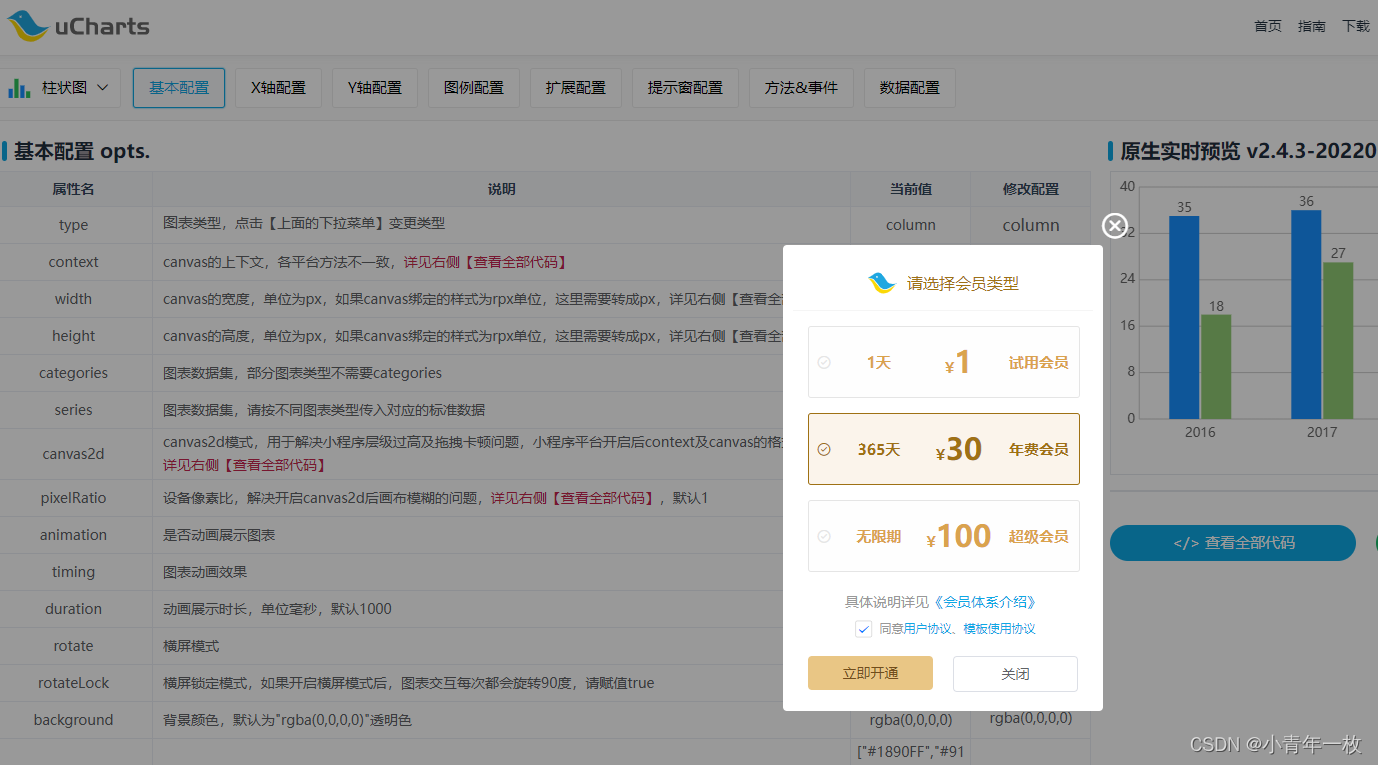Click the 修改配置 column header
The width and height of the screenshot is (1378, 765).
coord(1031,189)
